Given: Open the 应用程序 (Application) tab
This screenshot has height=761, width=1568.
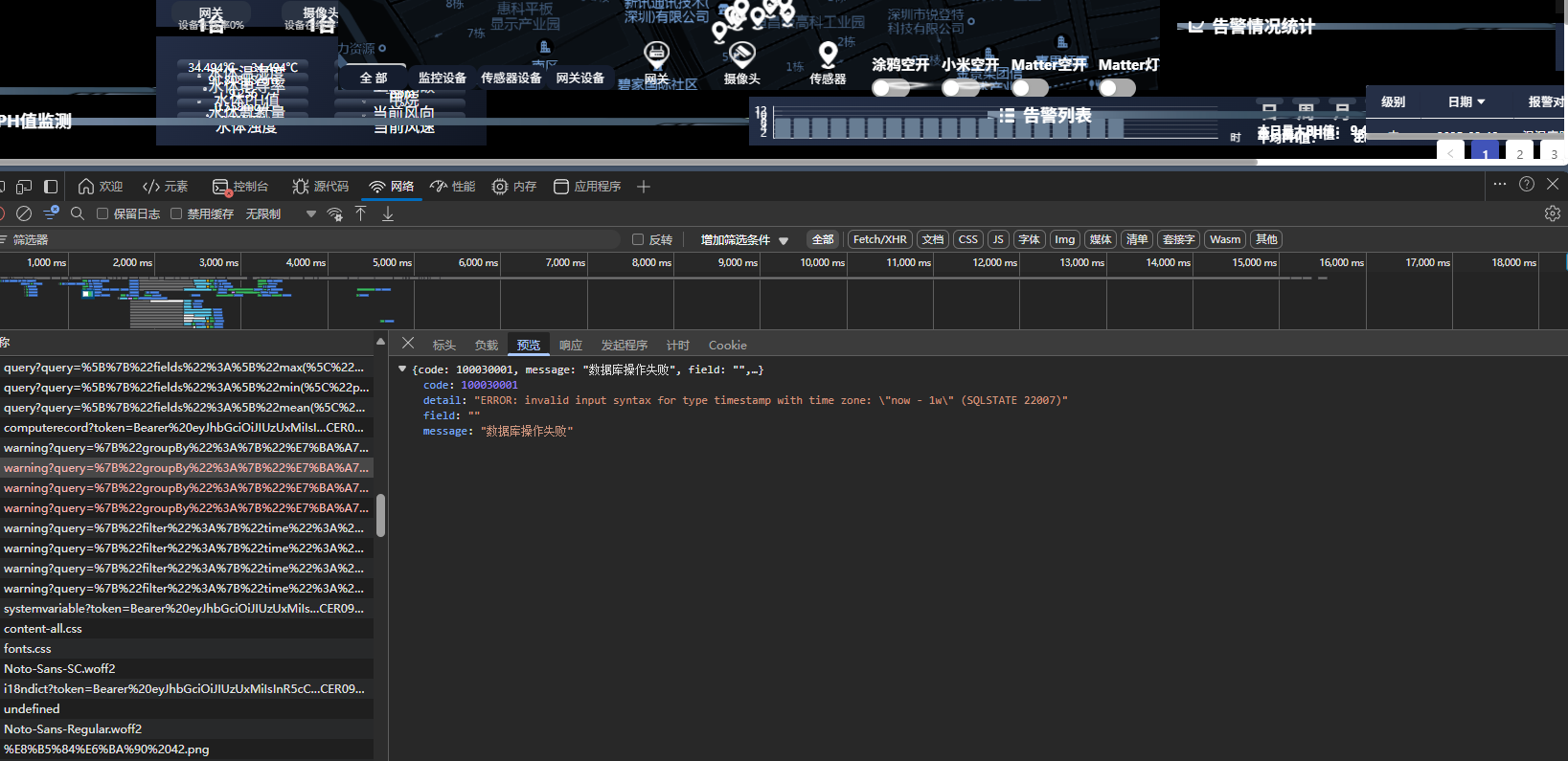Looking at the screenshot, I should click(x=587, y=187).
